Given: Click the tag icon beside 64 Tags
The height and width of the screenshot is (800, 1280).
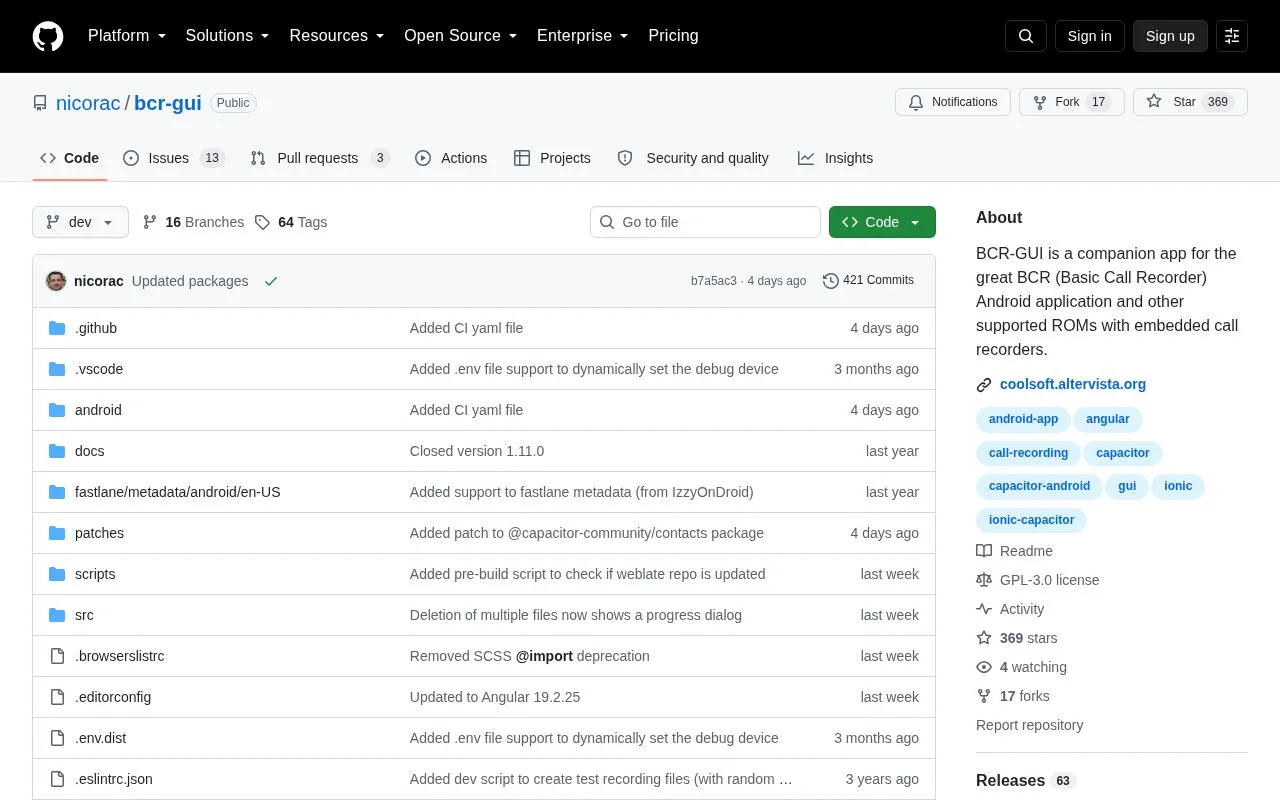Looking at the screenshot, I should click(x=262, y=222).
